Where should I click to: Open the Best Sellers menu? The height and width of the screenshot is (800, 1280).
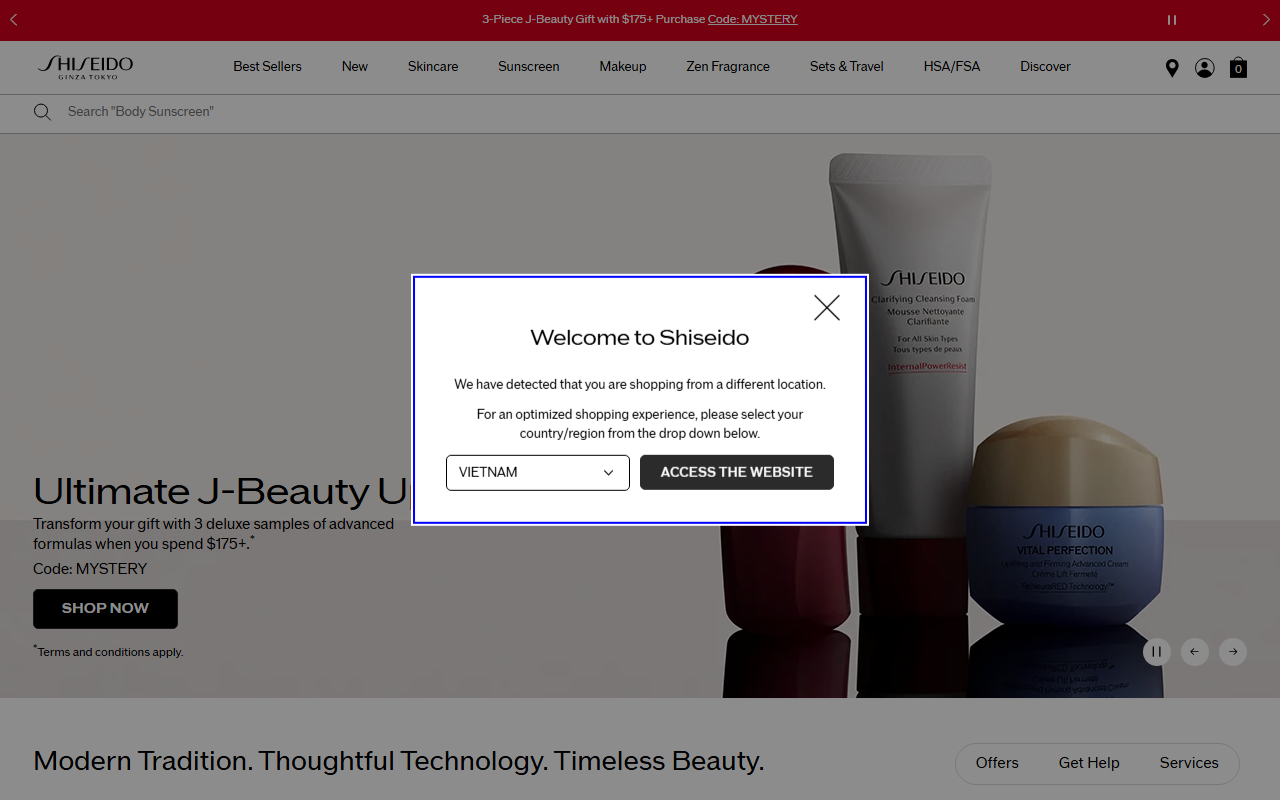[267, 67]
